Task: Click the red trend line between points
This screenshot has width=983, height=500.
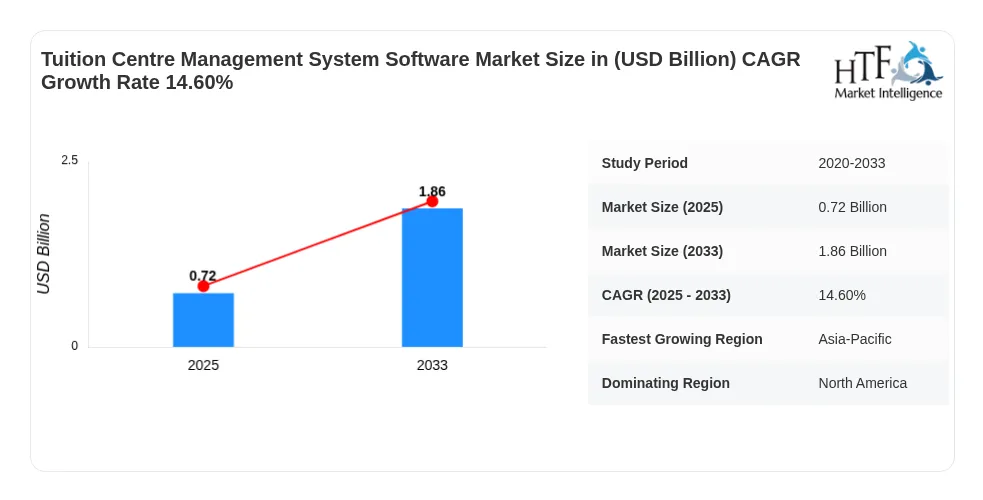Action: click(x=318, y=244)
